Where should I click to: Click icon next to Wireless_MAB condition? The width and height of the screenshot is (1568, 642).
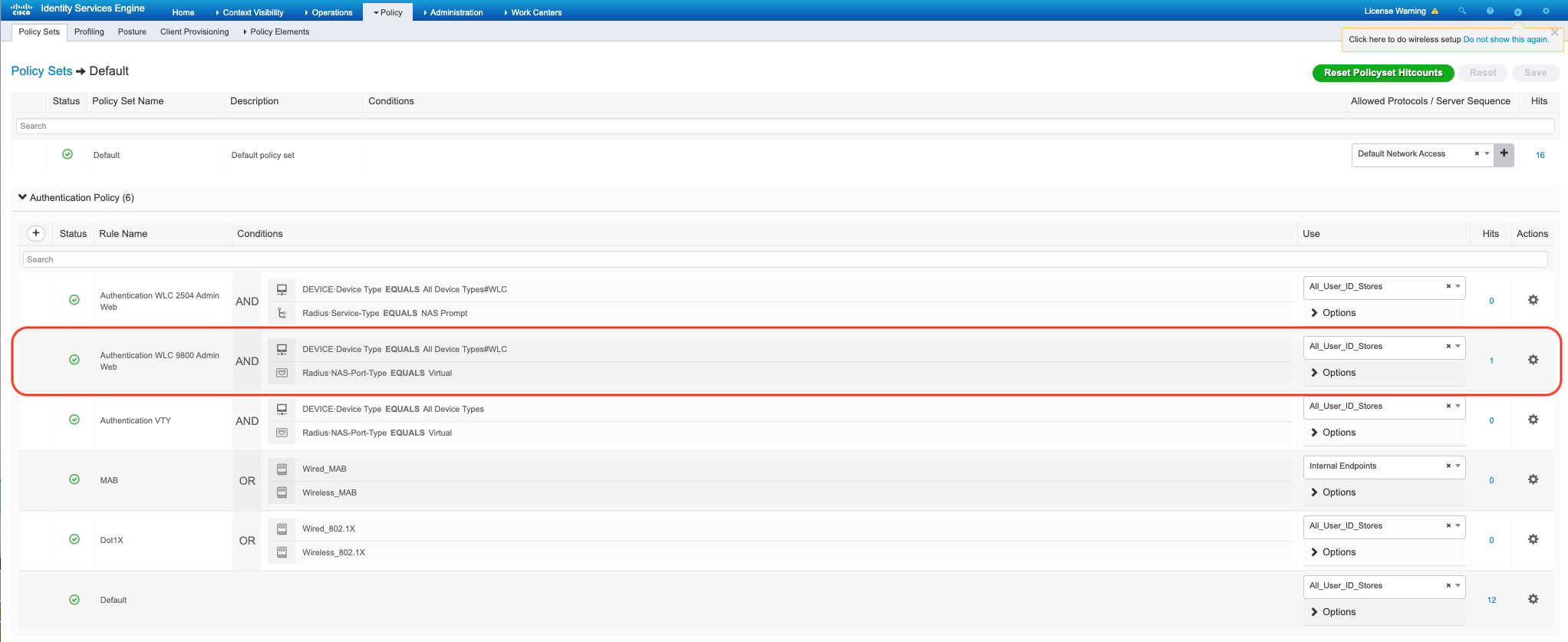point(282,492)
